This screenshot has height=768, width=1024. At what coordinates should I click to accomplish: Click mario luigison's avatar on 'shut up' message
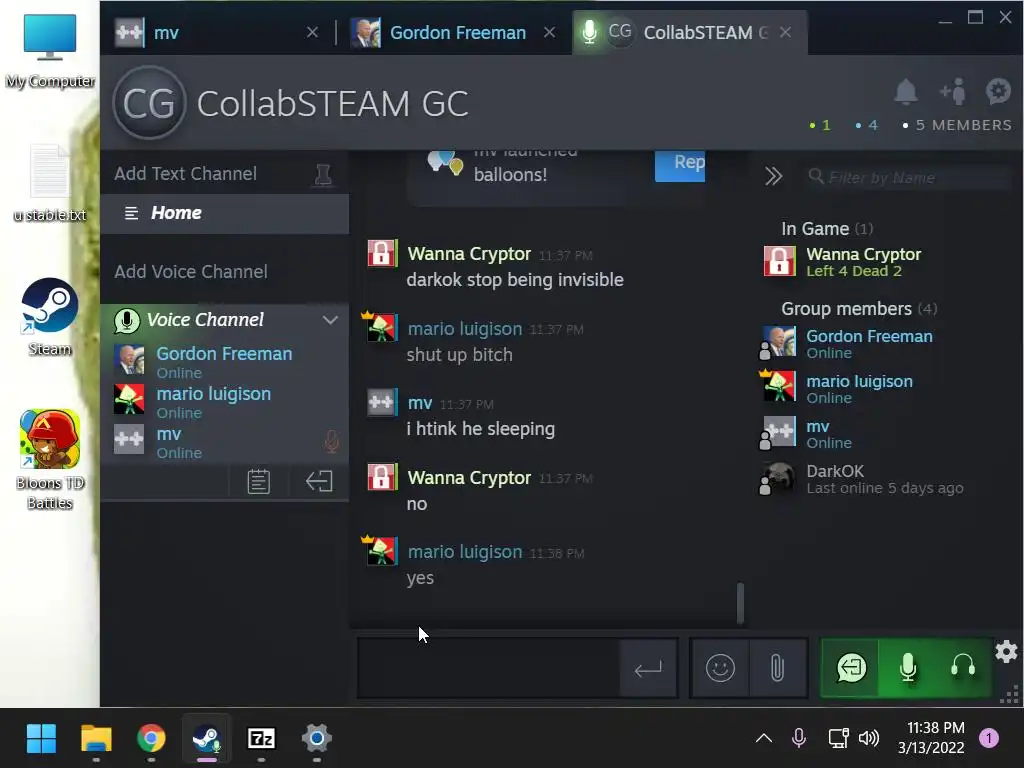[x=381, y=327]
